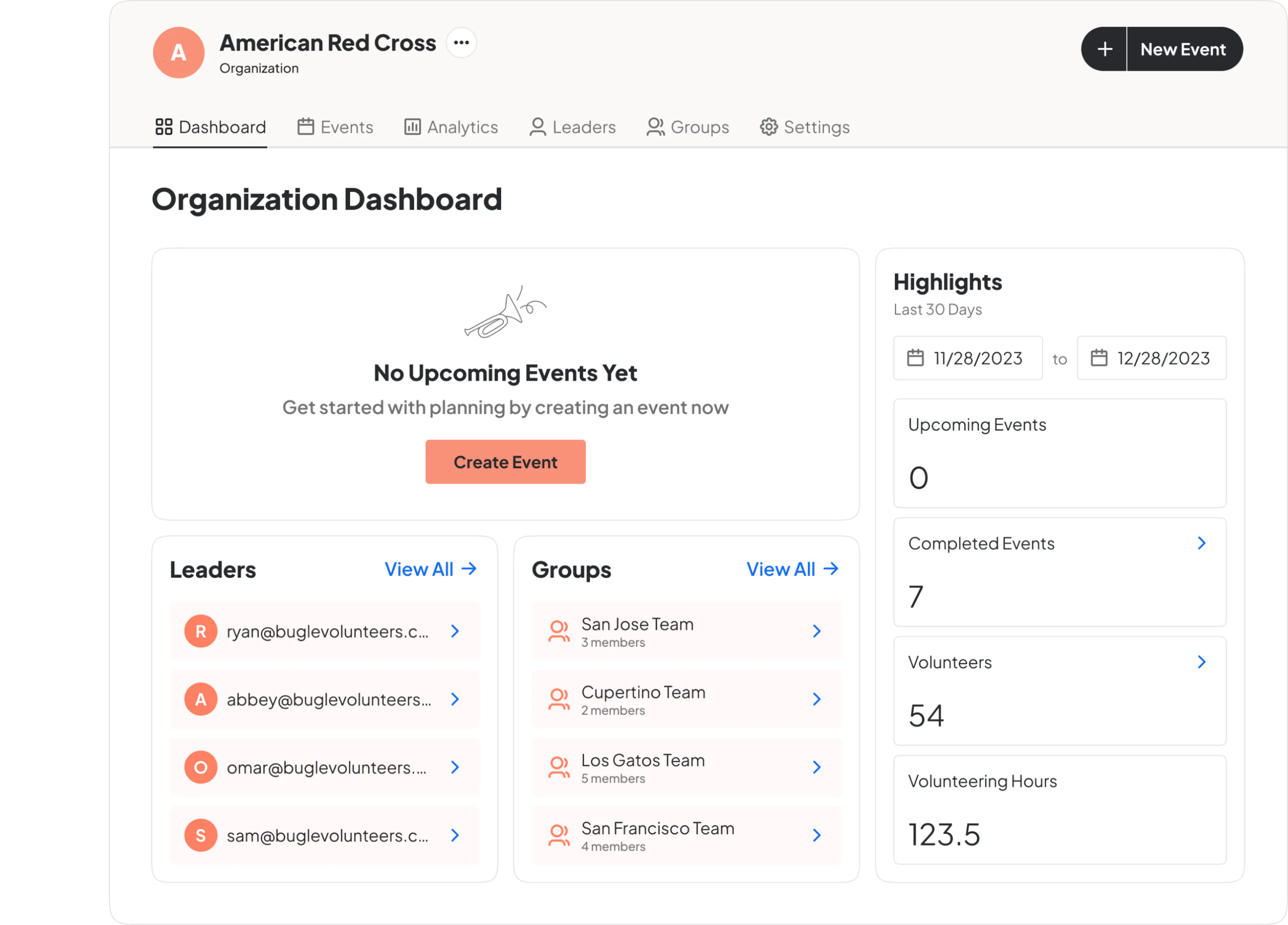Click the San Jose Team group icon
The height and width of the screenshot is (925, 1288).
click(x=559, y=632)
